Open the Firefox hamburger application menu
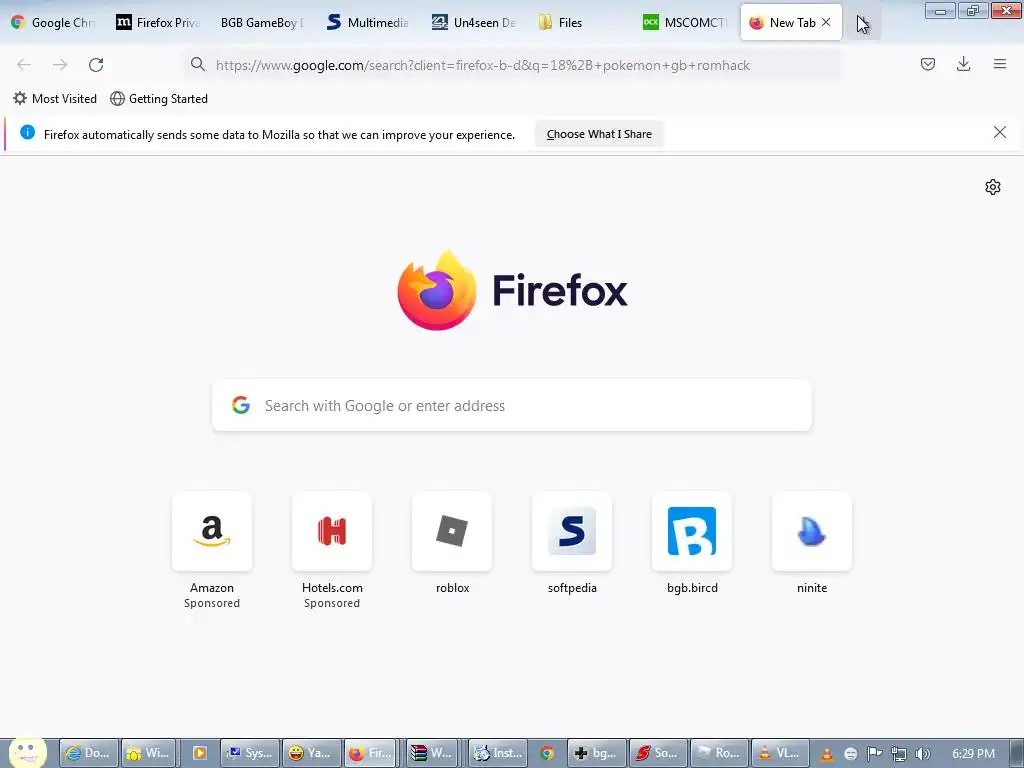This screenshot has height=768, width=1024. pos(999,64)
